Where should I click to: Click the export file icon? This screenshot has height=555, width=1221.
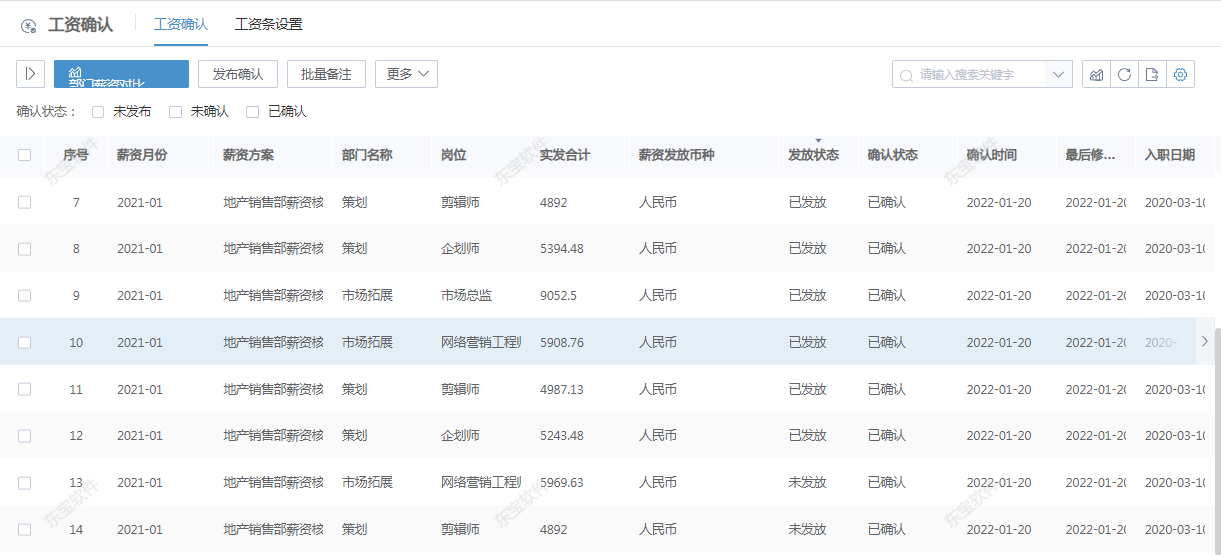point(1152,74)
